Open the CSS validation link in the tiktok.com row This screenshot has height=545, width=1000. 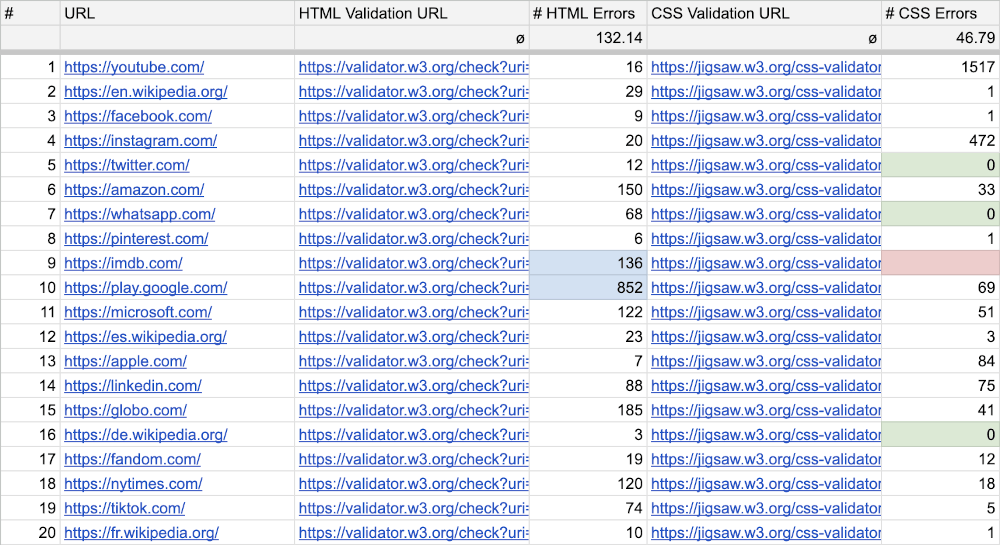[766, 509]
